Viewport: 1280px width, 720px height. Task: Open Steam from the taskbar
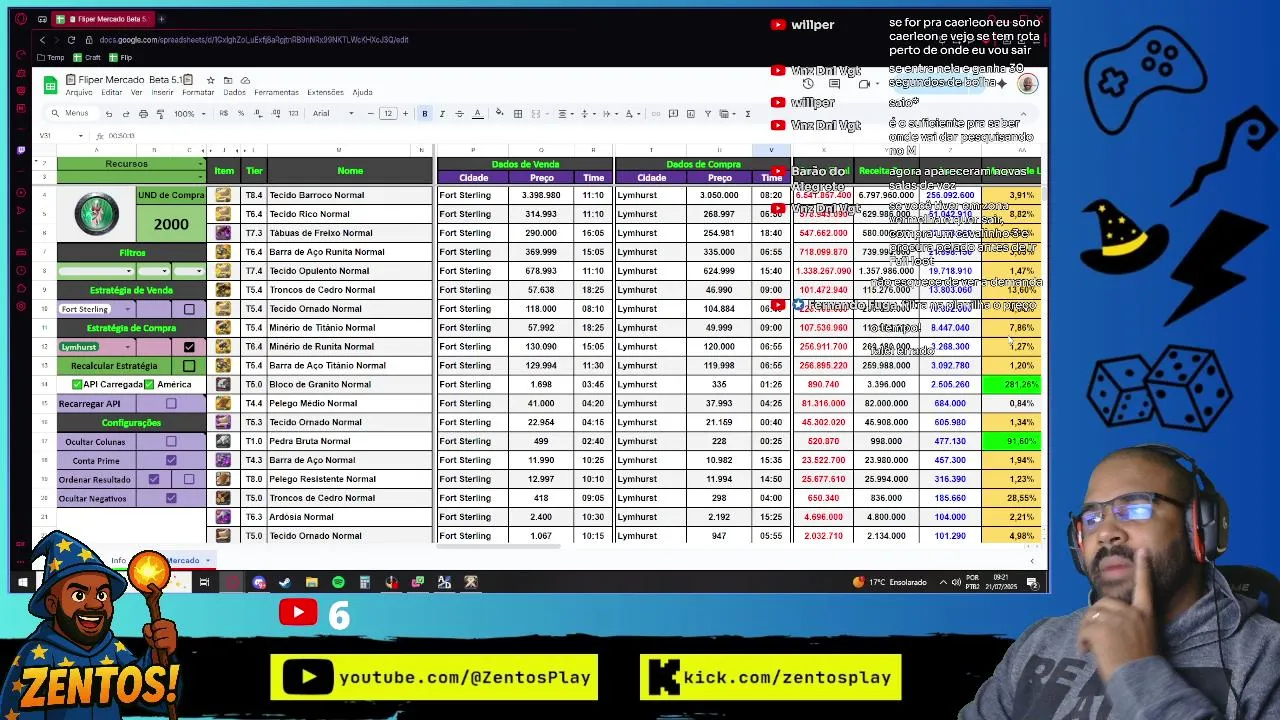(x=285, y=582)
